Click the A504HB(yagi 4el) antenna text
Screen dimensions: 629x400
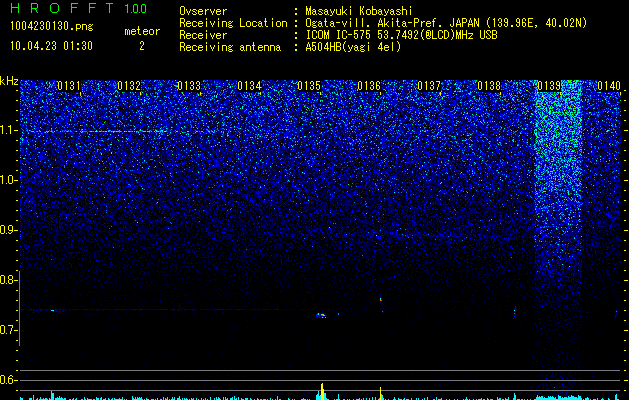click(353, 47)
